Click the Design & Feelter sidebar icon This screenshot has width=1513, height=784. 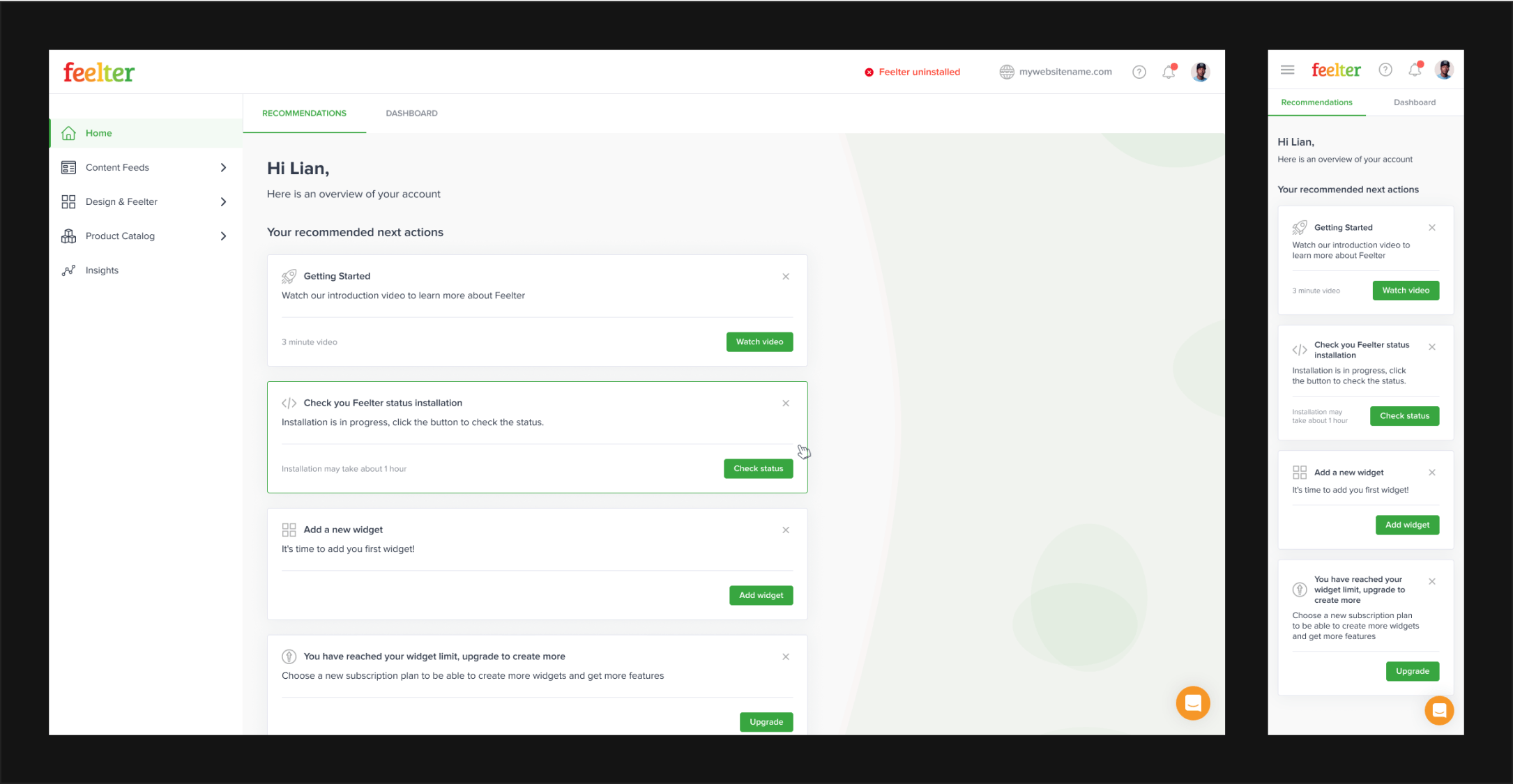[x=68, y=201]
